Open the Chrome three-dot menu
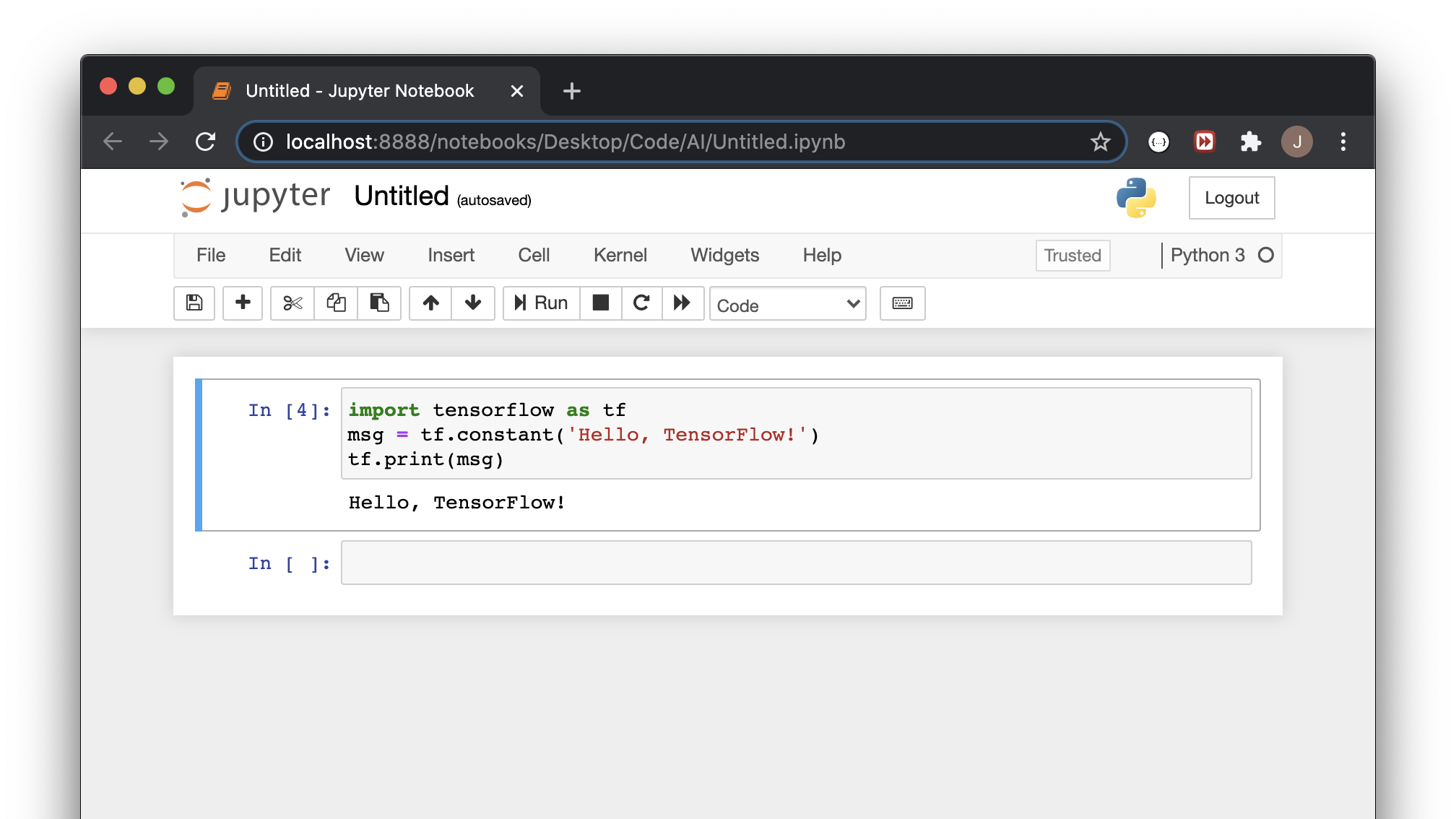Viewport: 1456px width, 819px height. tap(1343, 142)
